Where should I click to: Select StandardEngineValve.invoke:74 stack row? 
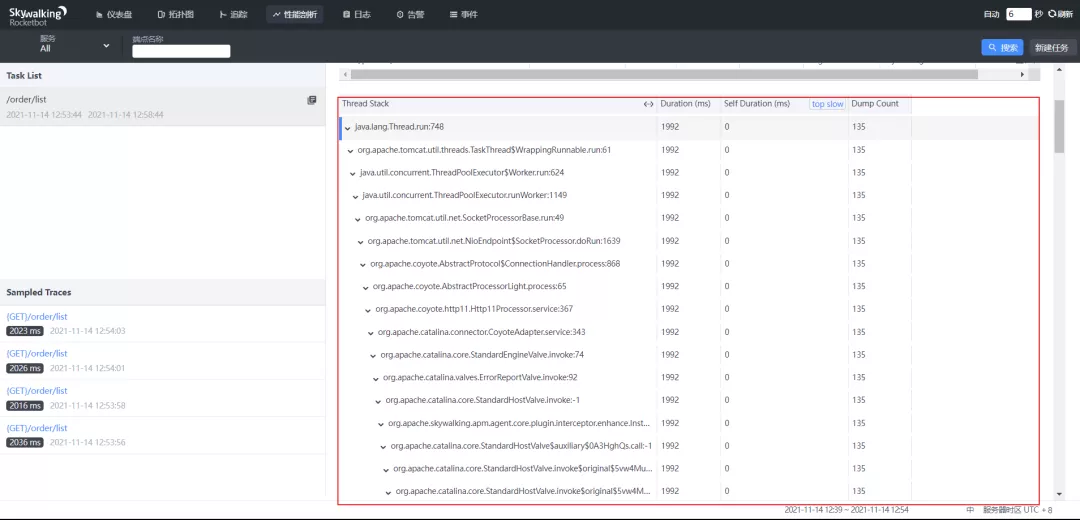pyautogui.click(x=689, y=355)
